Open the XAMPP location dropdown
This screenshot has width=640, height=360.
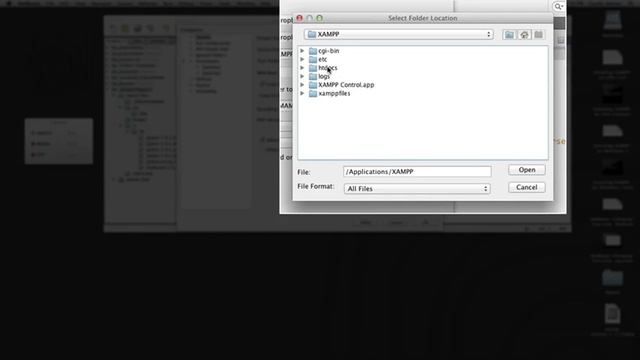(x=398, y=34)
